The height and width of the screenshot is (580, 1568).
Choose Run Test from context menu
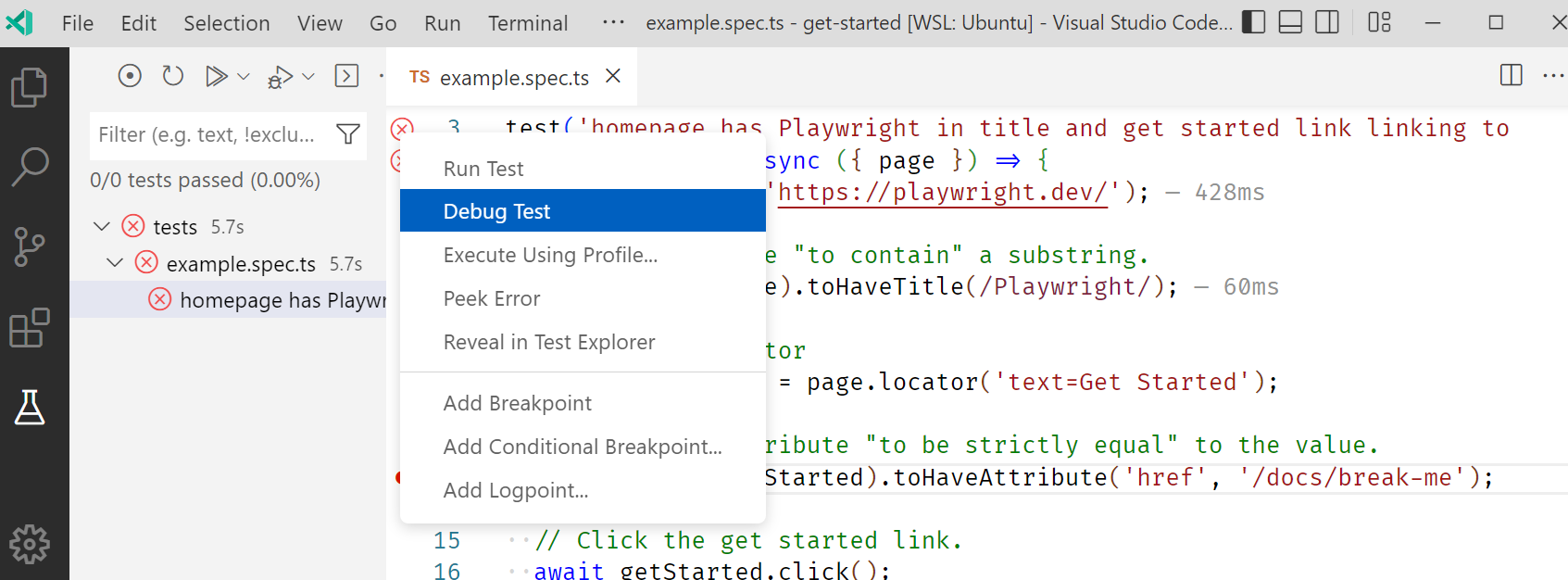click(x=583, y=169)
